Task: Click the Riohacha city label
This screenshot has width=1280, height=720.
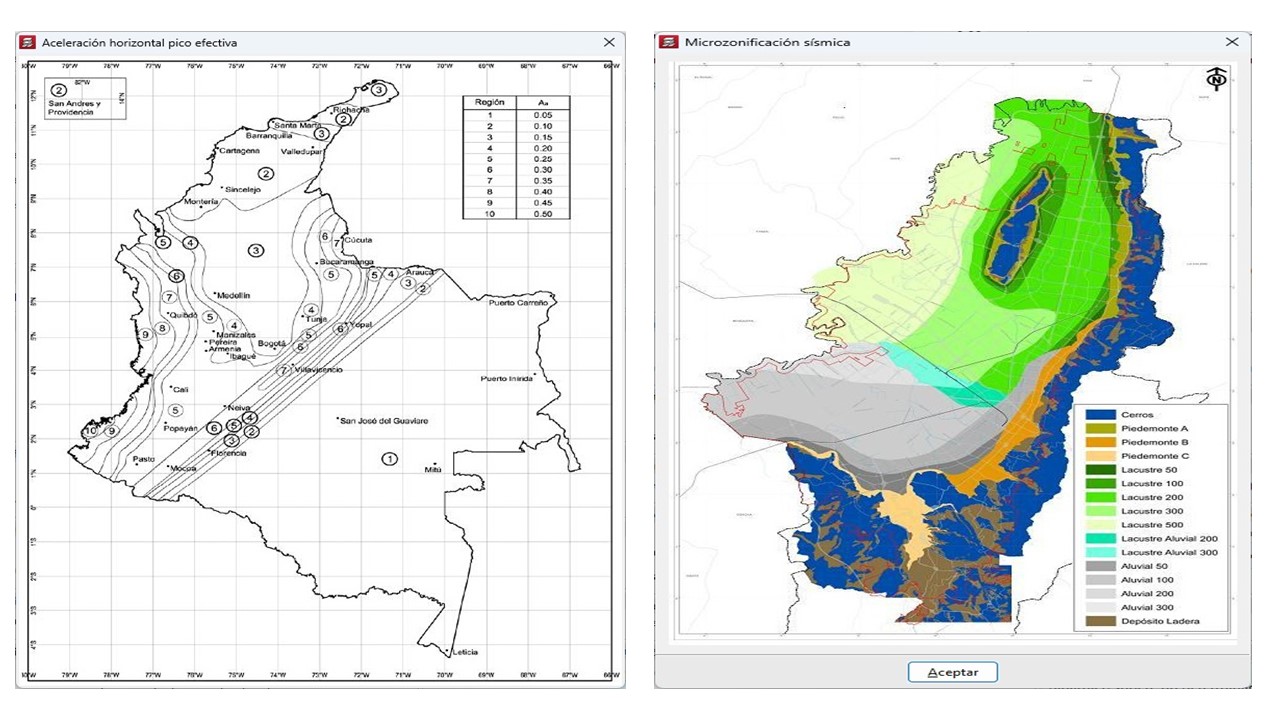Action: pyautogui.click(x=351, y=110)
